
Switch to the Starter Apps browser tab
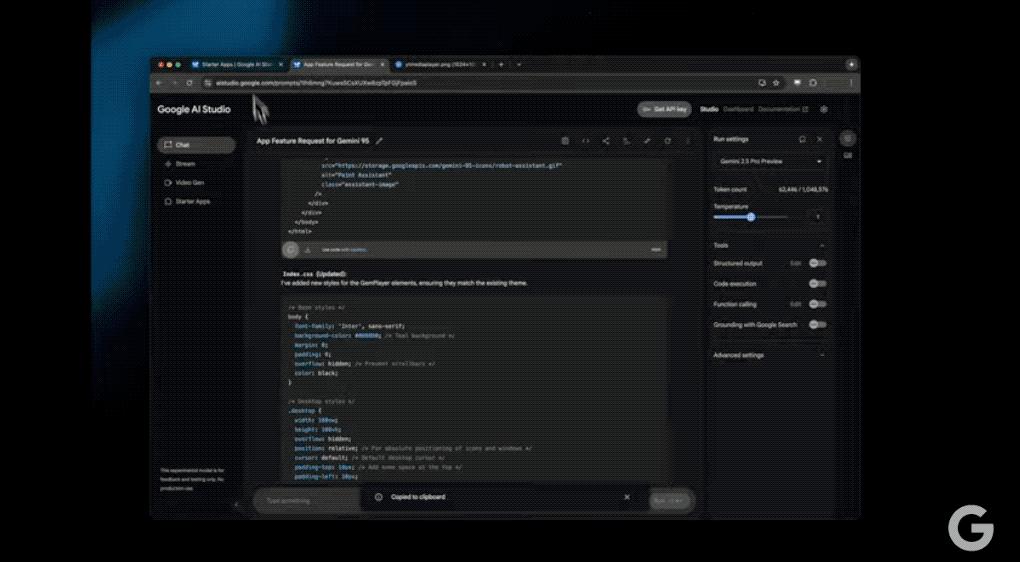pos(237,64)
